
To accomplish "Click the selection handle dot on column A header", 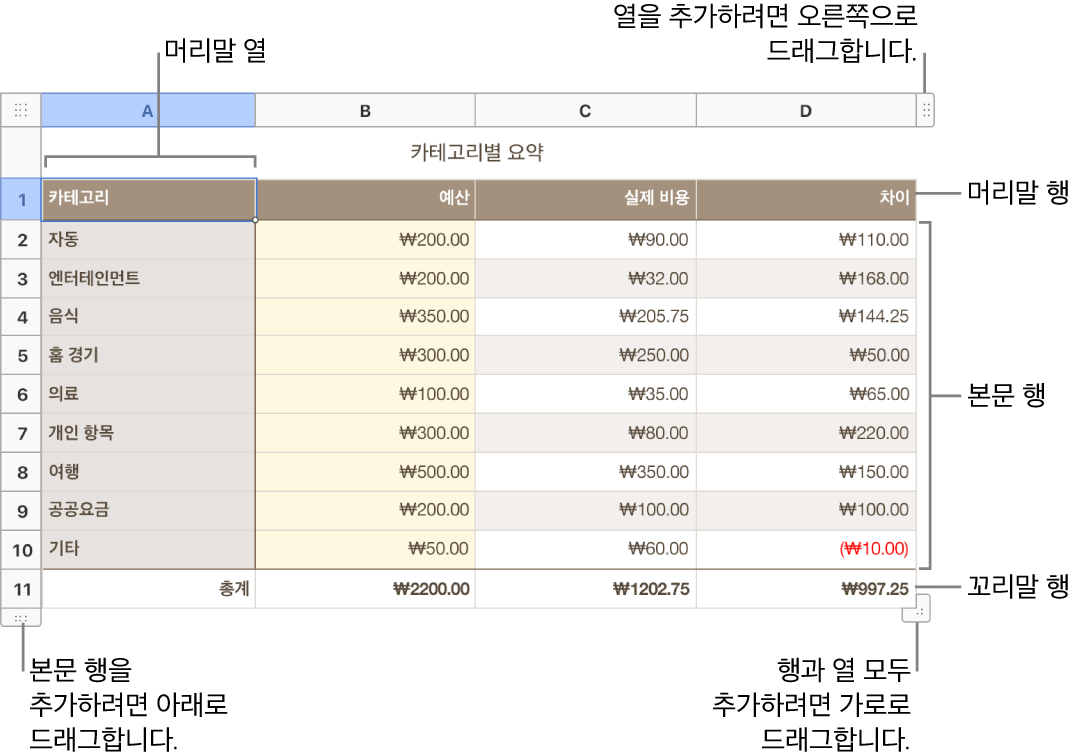I will pos(255,219).
